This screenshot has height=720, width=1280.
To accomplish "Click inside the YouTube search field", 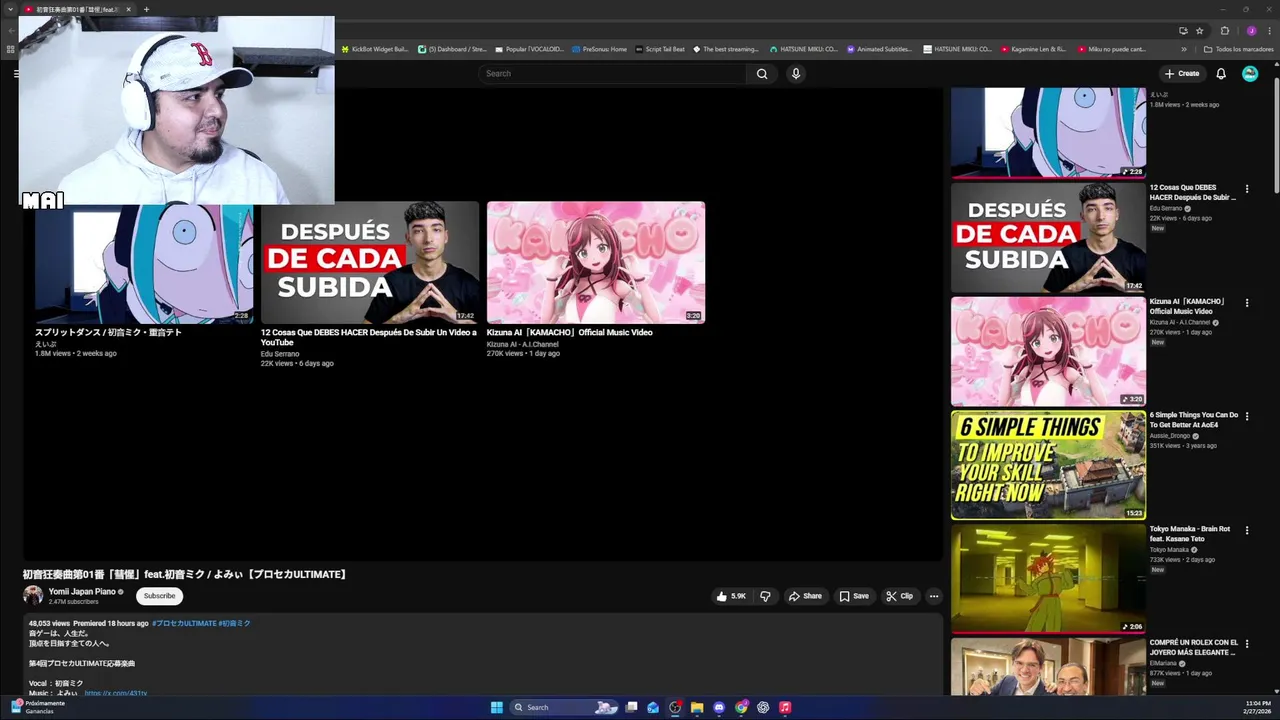I will pyautogui.click(x=611, y=73).
